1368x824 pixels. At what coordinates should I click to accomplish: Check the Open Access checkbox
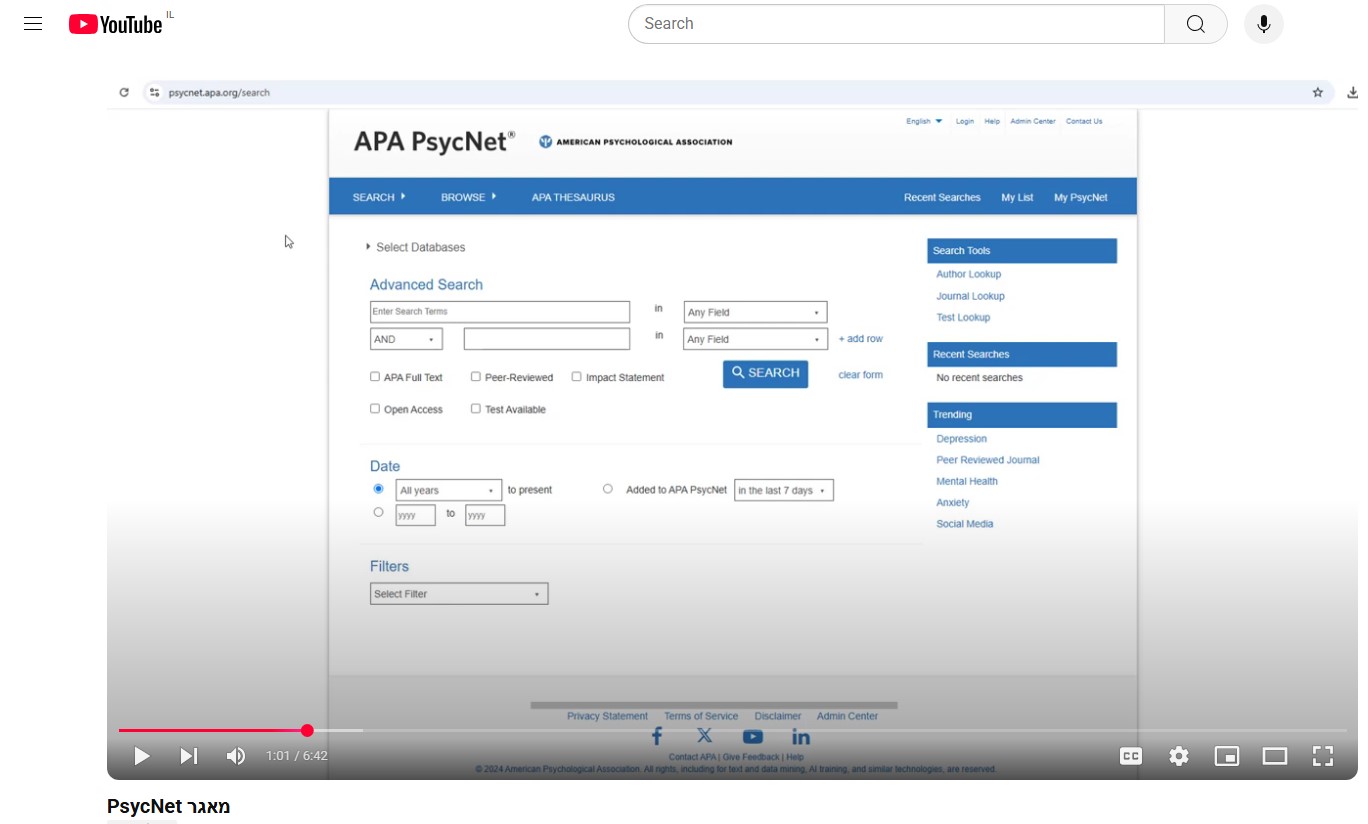click(x=375, y=409)
